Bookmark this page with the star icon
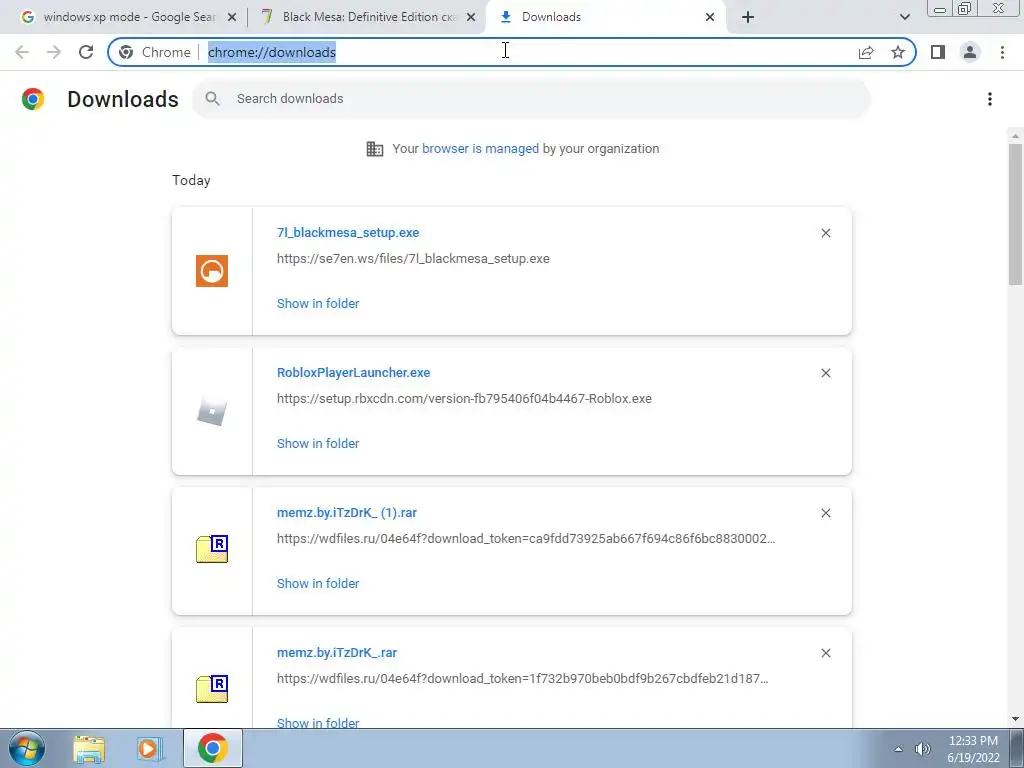 coord(898,52)
